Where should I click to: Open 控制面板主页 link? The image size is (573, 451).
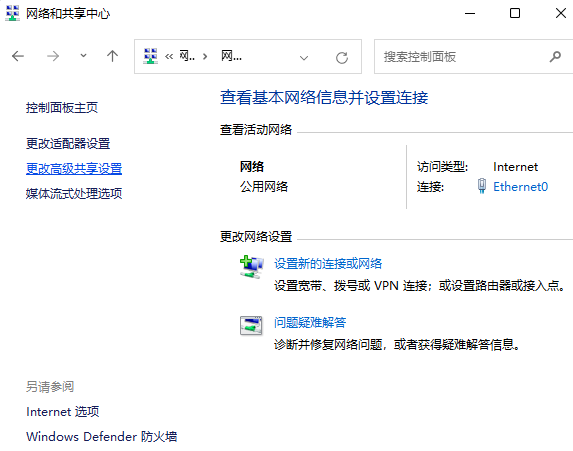click(x=62, y=108)
